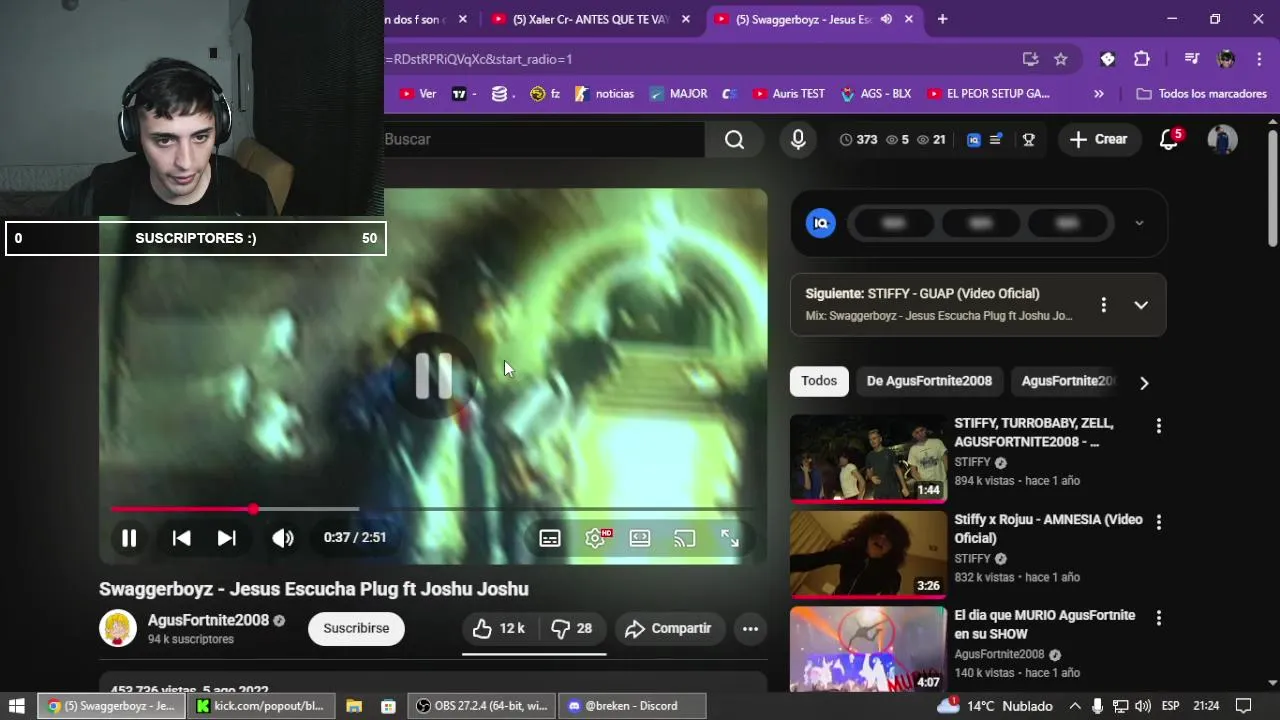Viewport: 1280px width, 720px height.
Task: Open the Auris TEST bookmark
Action: pyautogui.click(x=789, y=94)
